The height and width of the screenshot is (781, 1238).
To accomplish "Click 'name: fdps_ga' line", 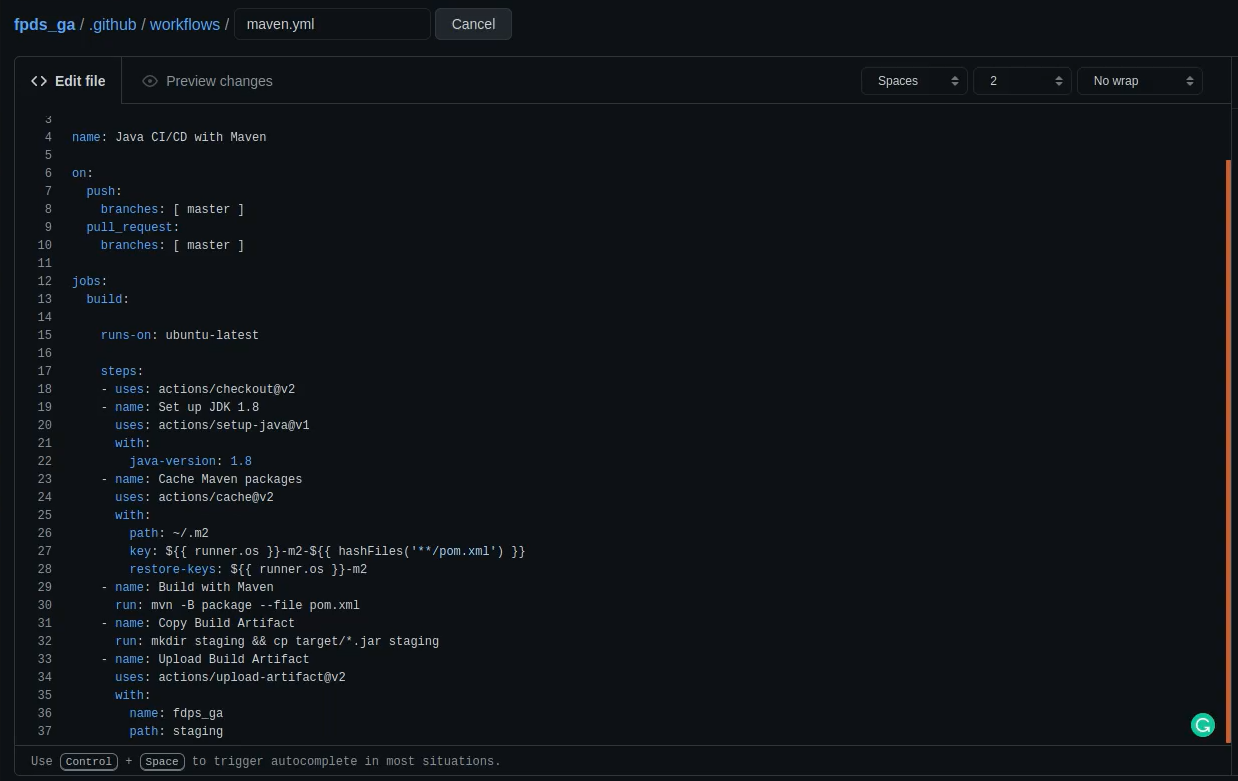I will click(x=176, y=713).
